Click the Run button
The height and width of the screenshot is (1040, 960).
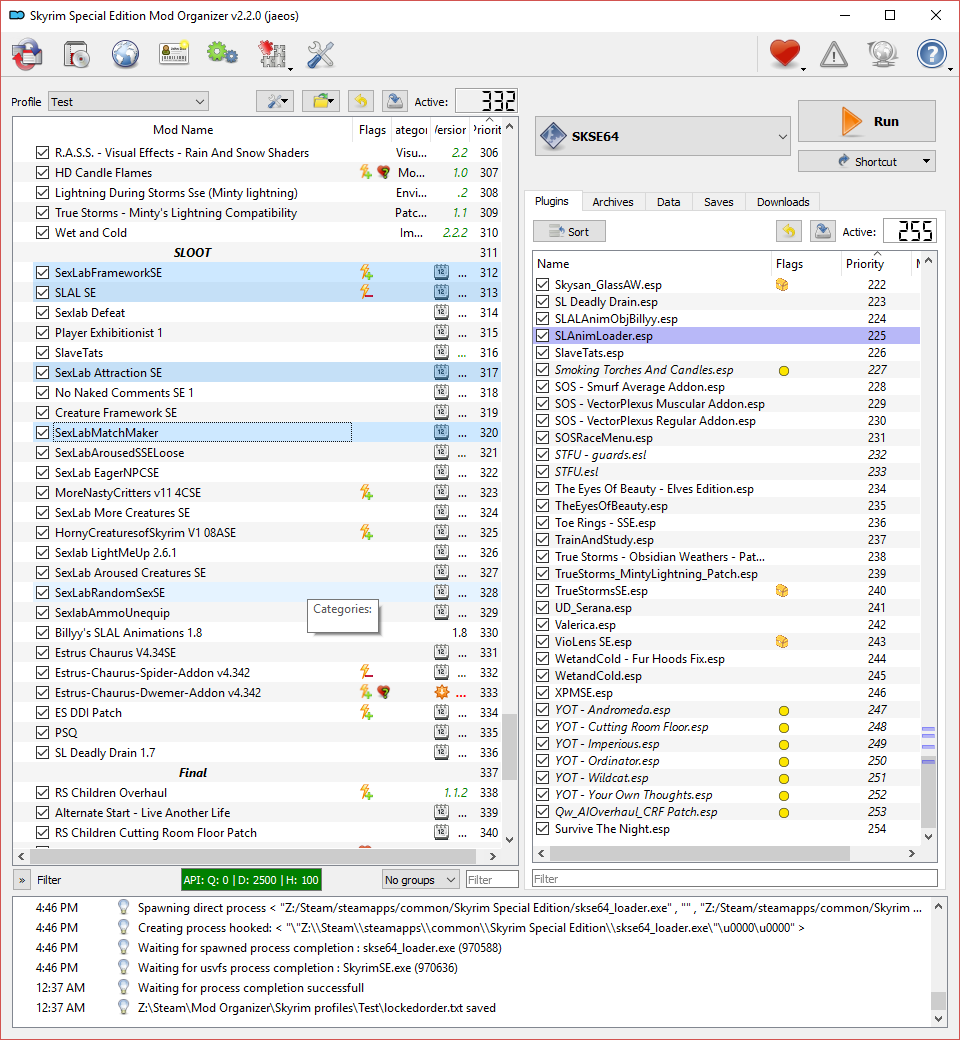tap(866, 121)
